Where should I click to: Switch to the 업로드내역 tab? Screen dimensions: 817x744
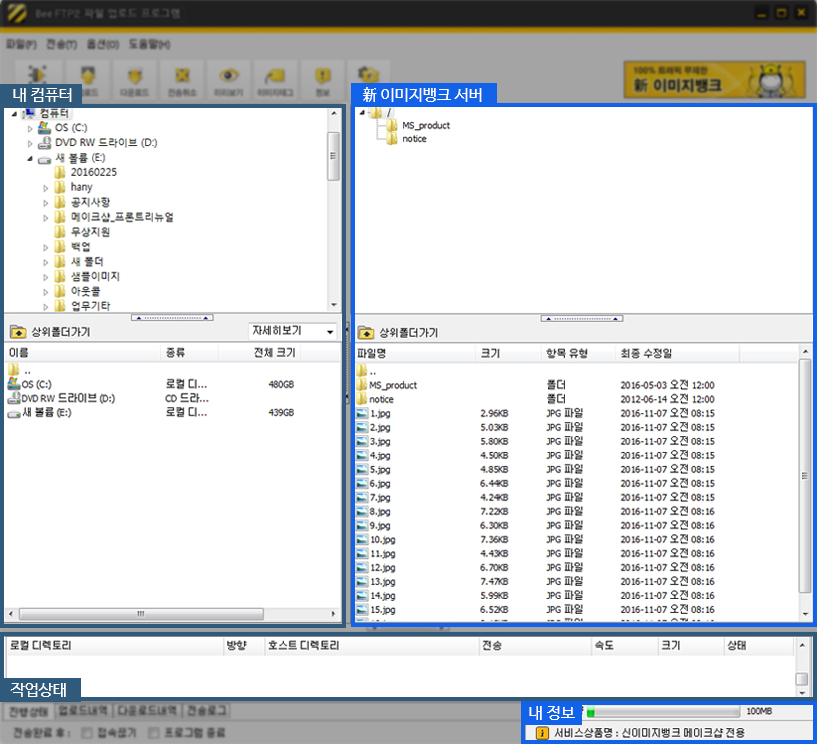click(x=82, y=711)
